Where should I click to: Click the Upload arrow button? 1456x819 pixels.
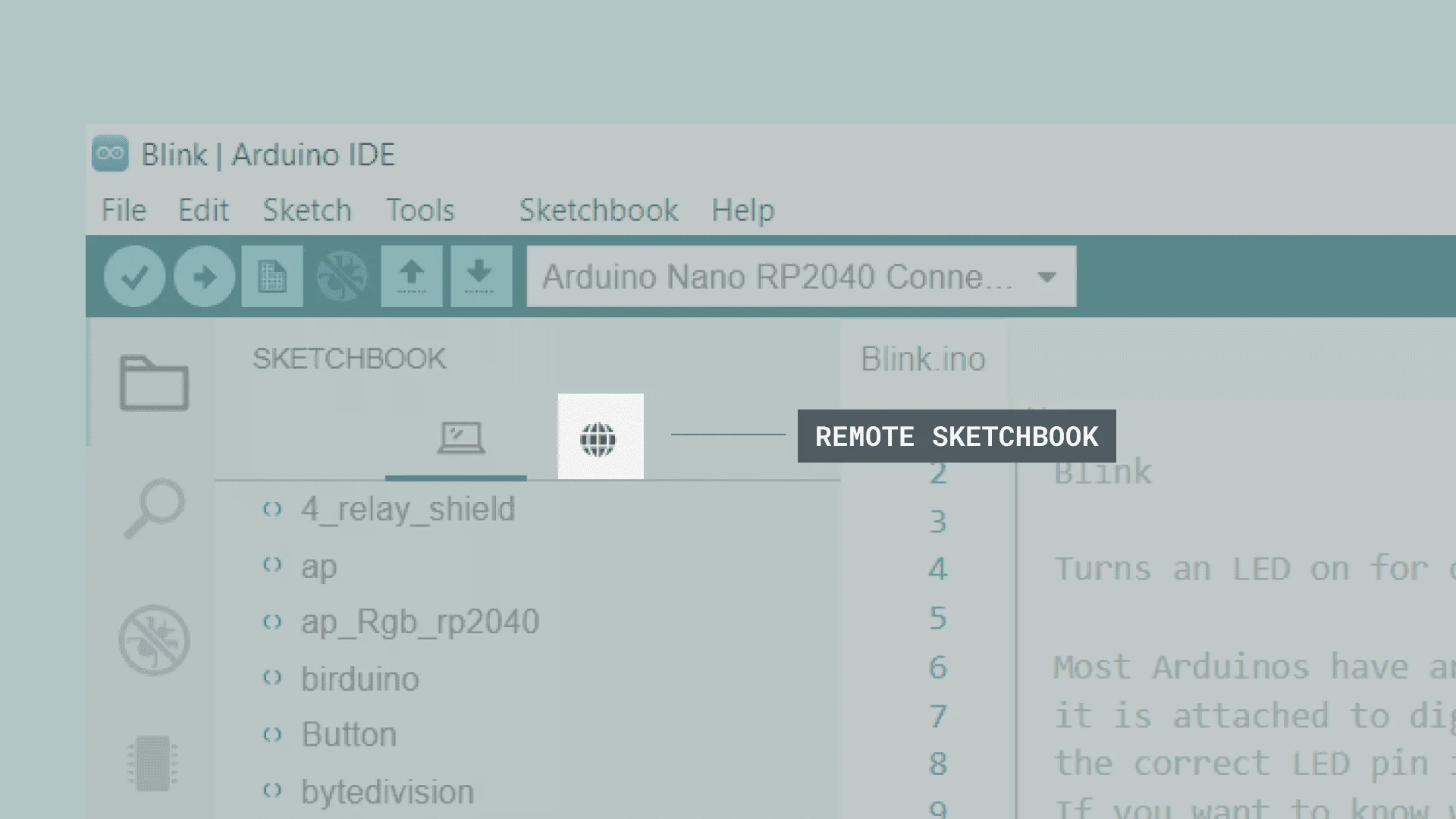[x=204, y=277]
